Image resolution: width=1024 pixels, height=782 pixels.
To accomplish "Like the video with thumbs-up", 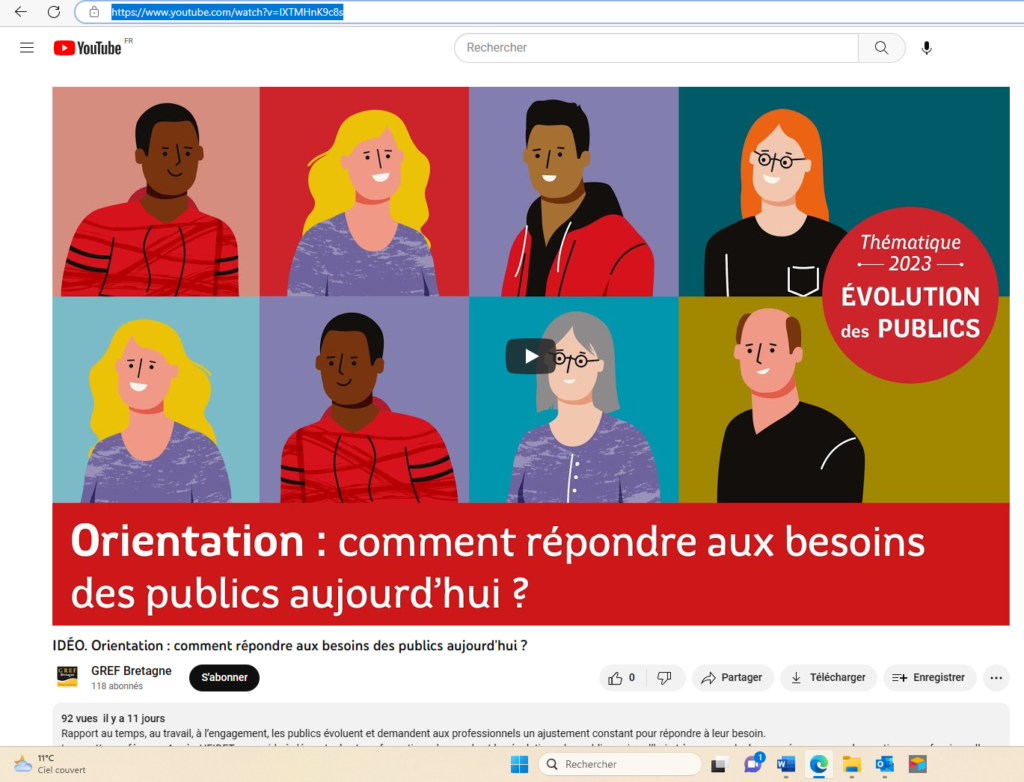I will pos(621,678).
